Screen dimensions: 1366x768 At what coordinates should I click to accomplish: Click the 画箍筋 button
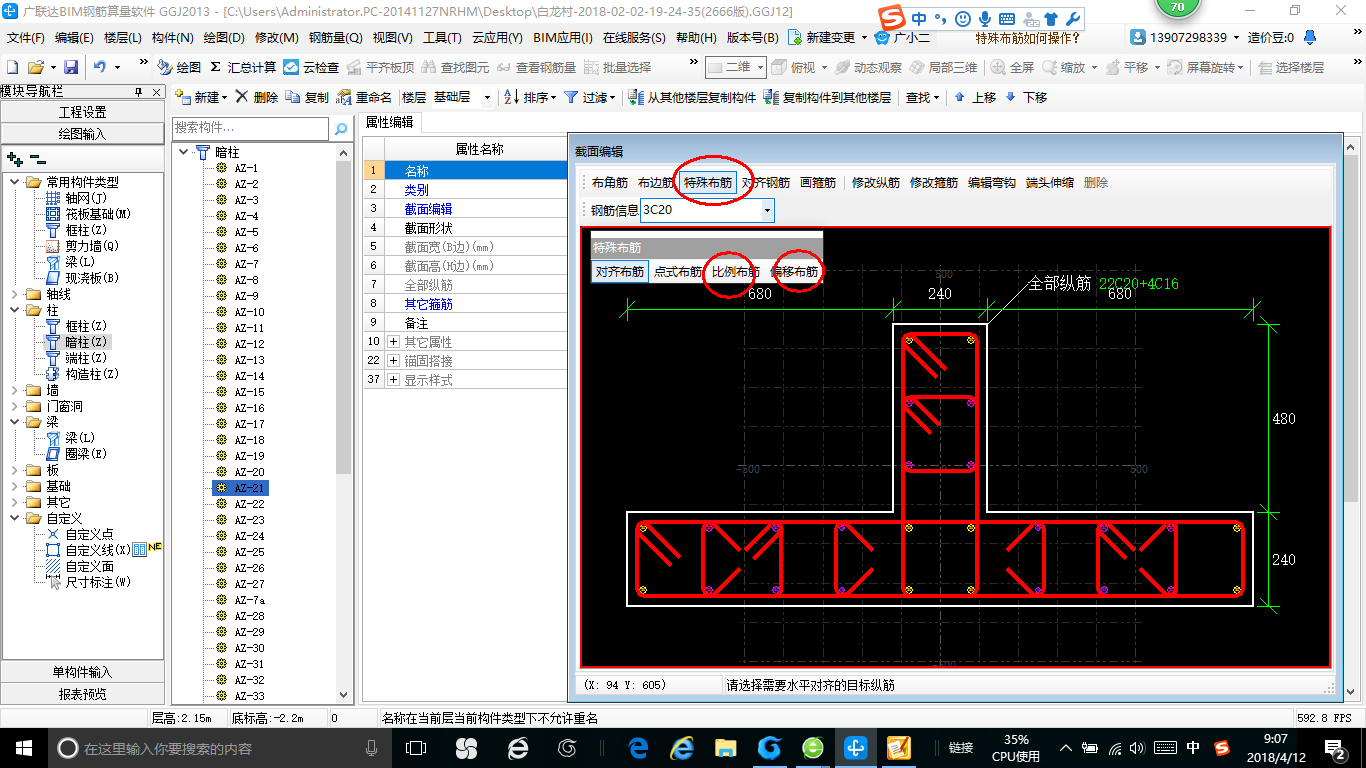(x=818, y=183)
